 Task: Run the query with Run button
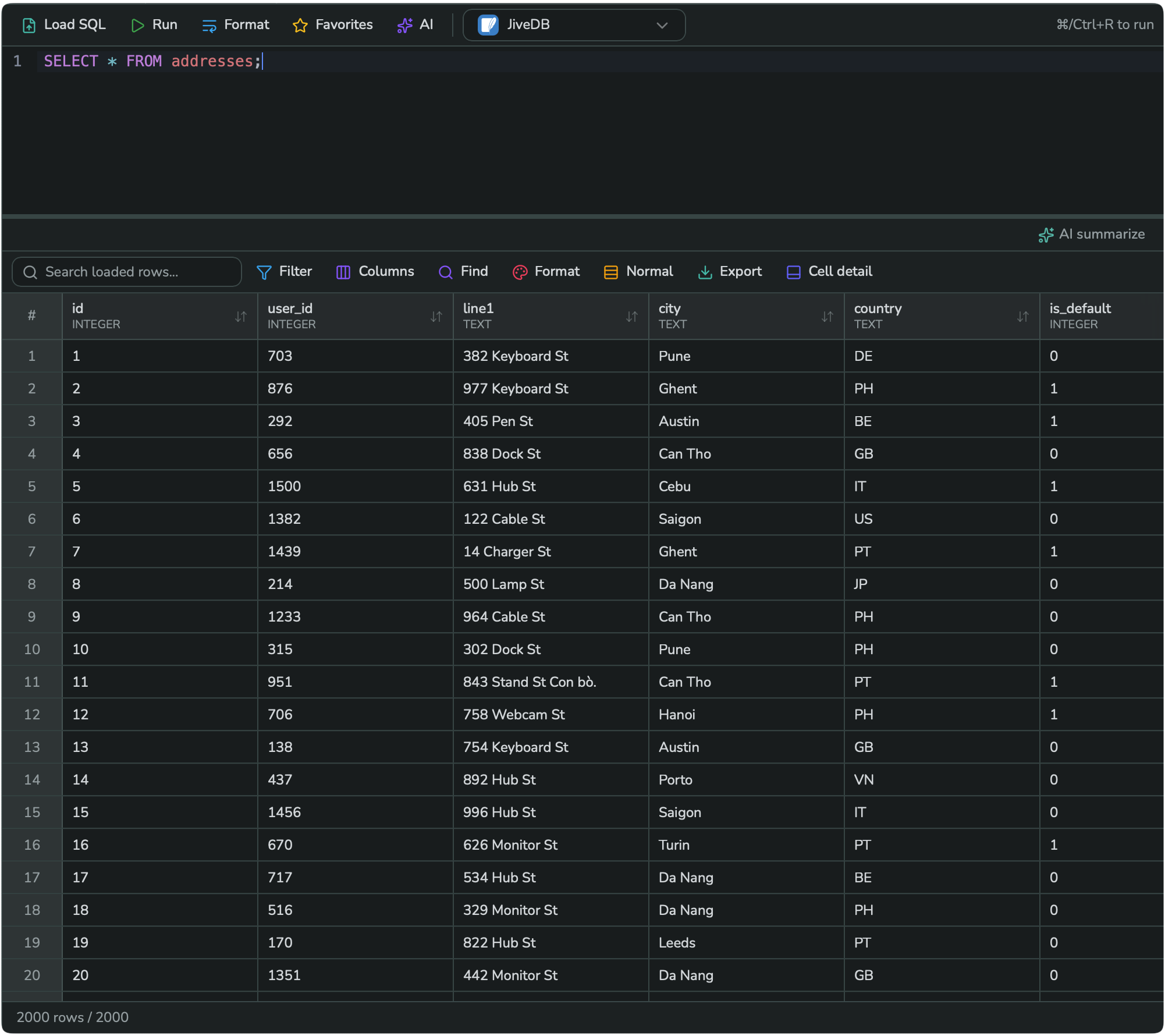(x=154, y=25)
